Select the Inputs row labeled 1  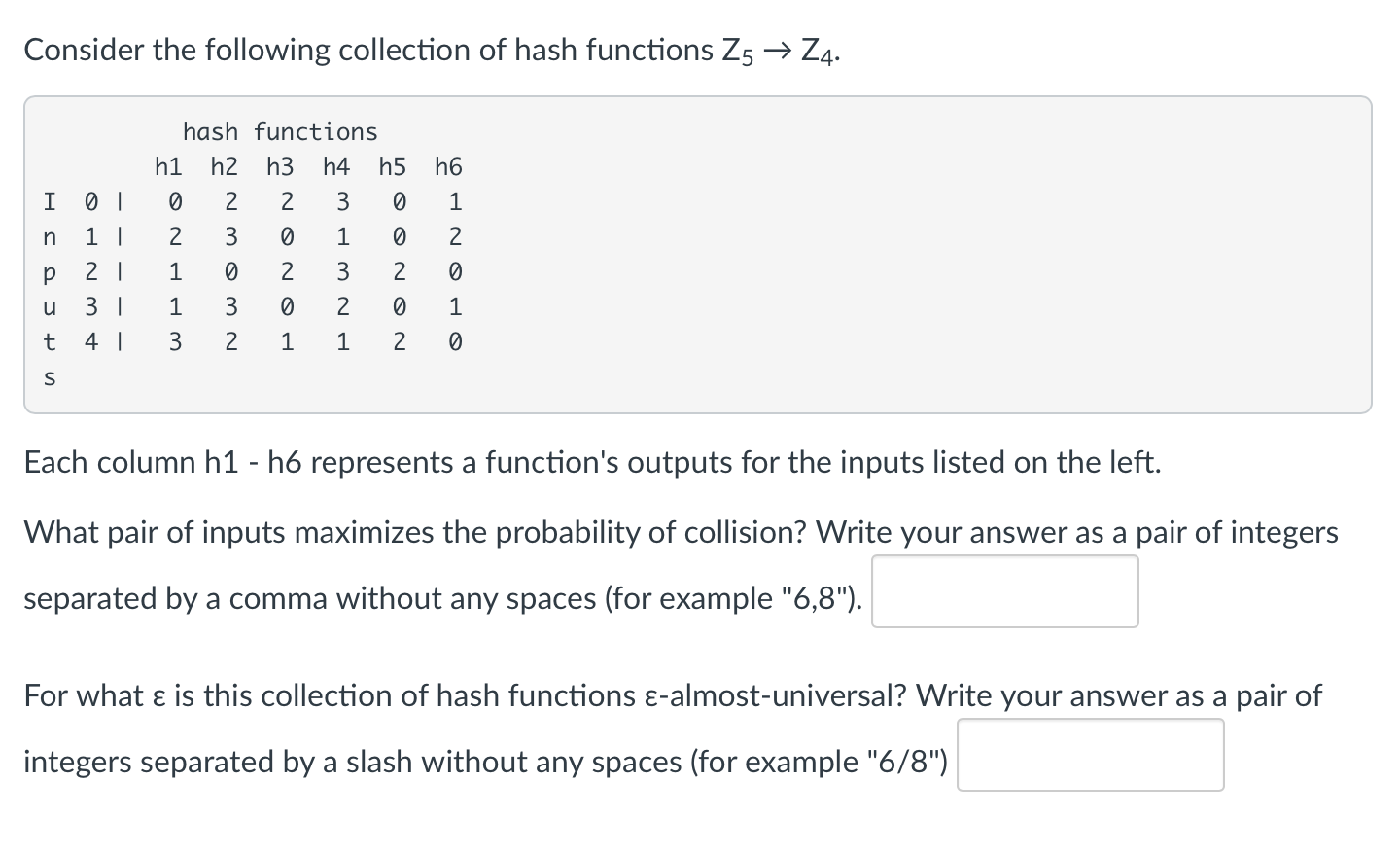[91, 236]
